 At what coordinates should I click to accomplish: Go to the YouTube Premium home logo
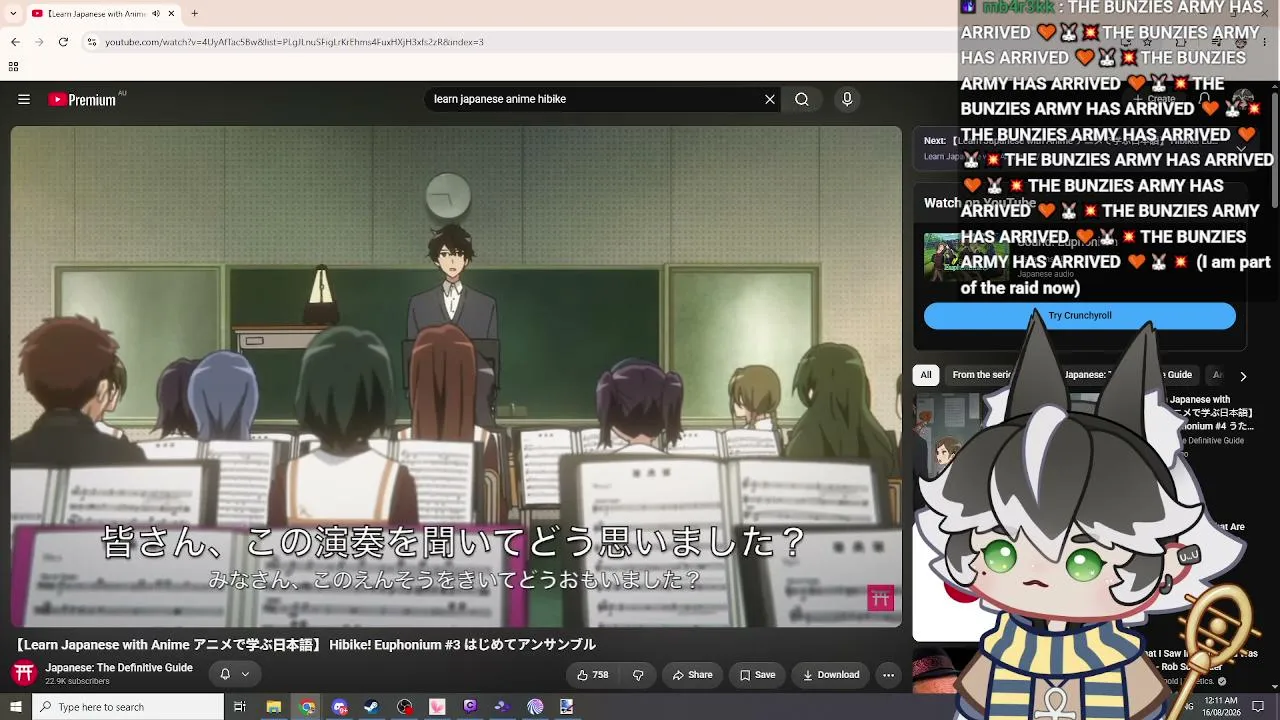tap(82, 99)
